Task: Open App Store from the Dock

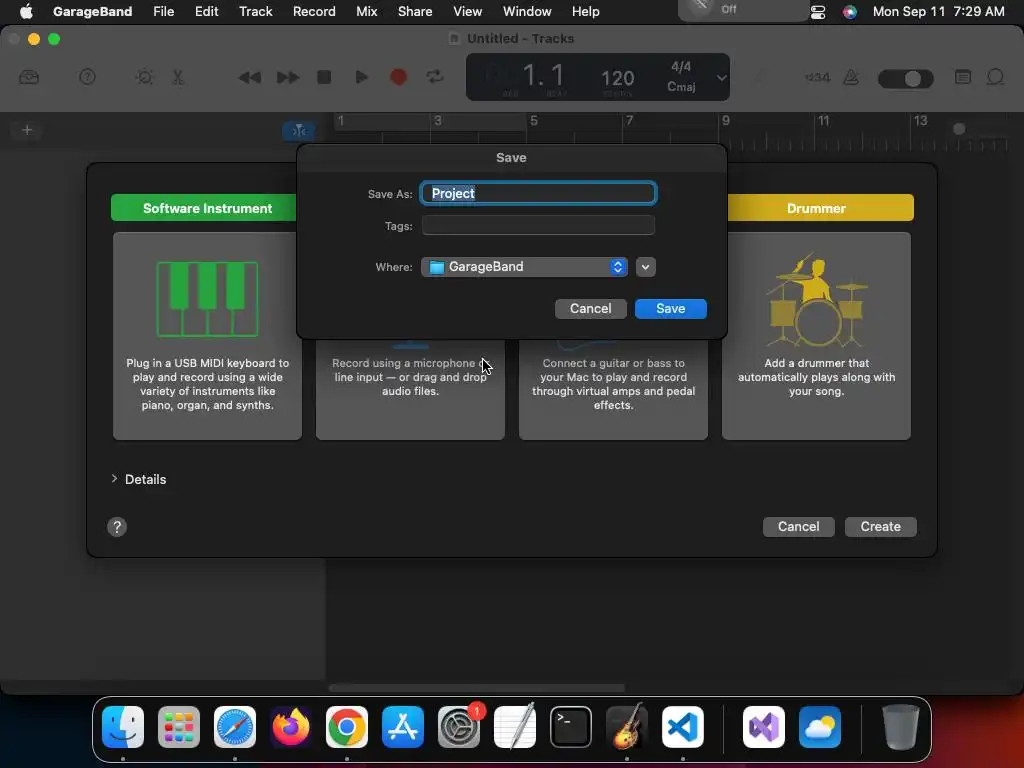Action: [x=403, y=727]
